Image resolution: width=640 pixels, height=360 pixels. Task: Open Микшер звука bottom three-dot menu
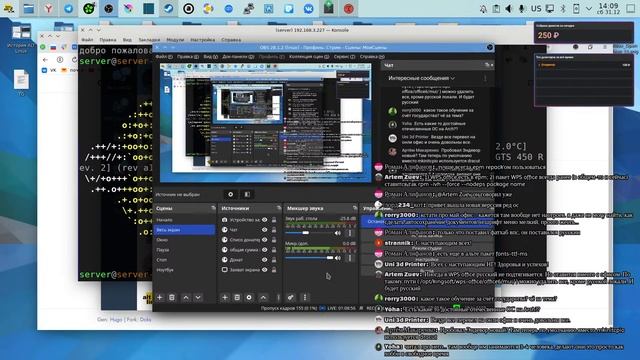[x=304, y=298]
